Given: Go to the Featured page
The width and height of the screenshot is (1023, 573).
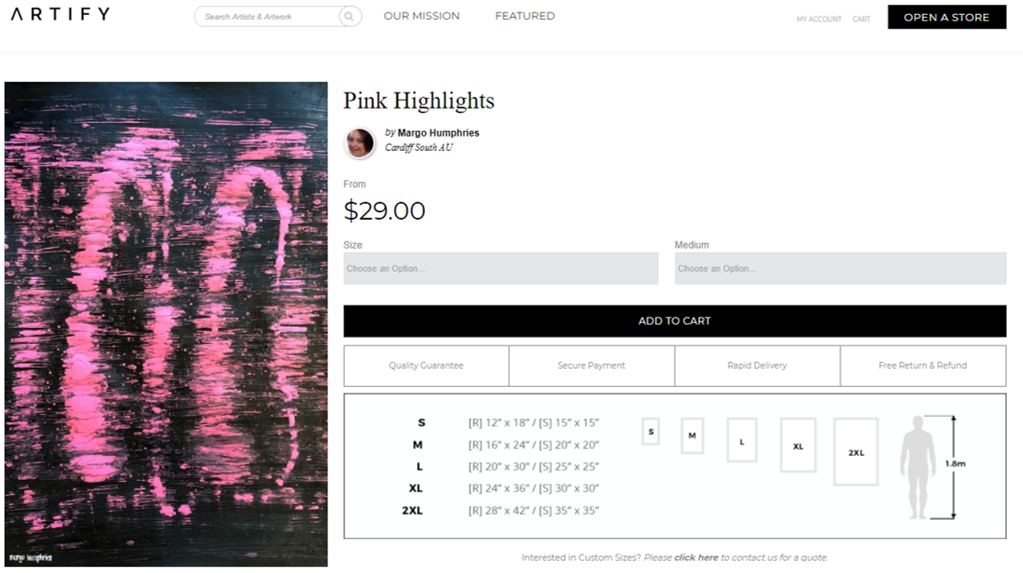Looking at the screenshot, I should click(x=525, y=16).
